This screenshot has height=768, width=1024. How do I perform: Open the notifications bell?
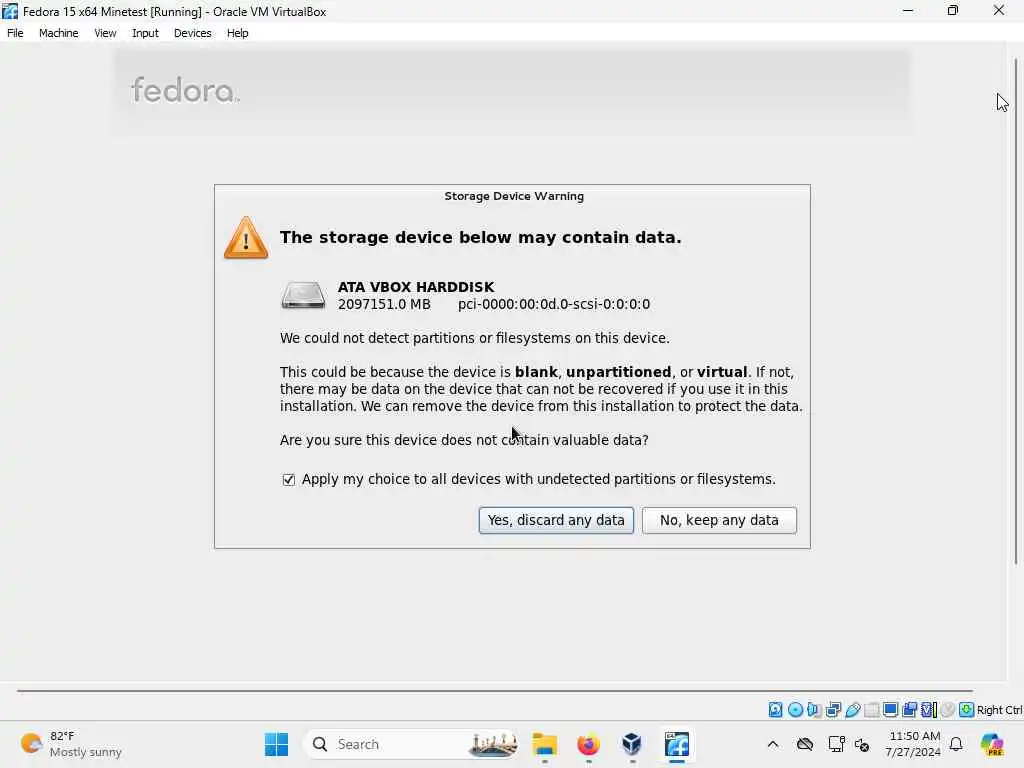(x=956, y=744)
